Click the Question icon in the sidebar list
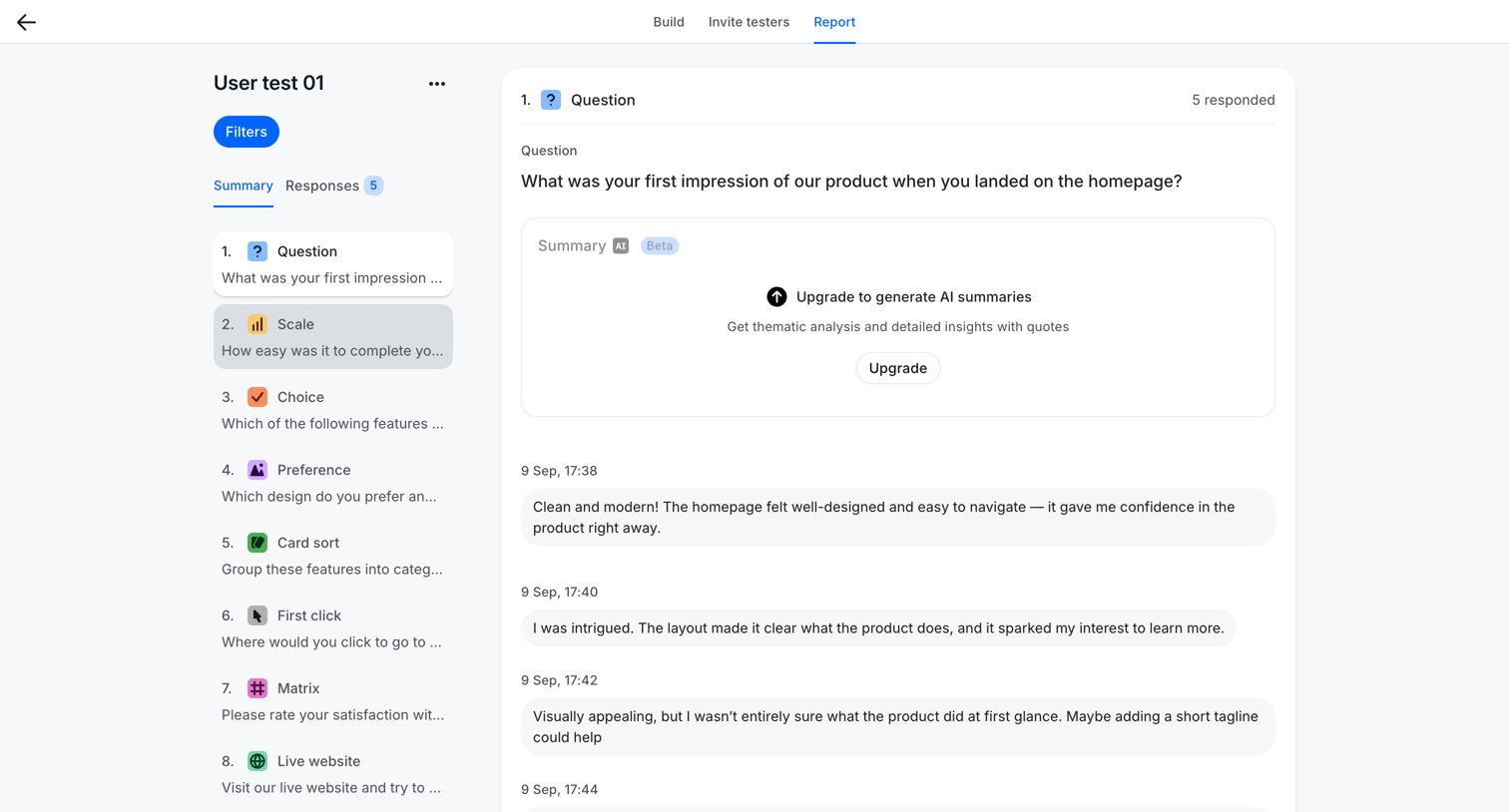The image size is (1509, 812). tap(257, 251)
